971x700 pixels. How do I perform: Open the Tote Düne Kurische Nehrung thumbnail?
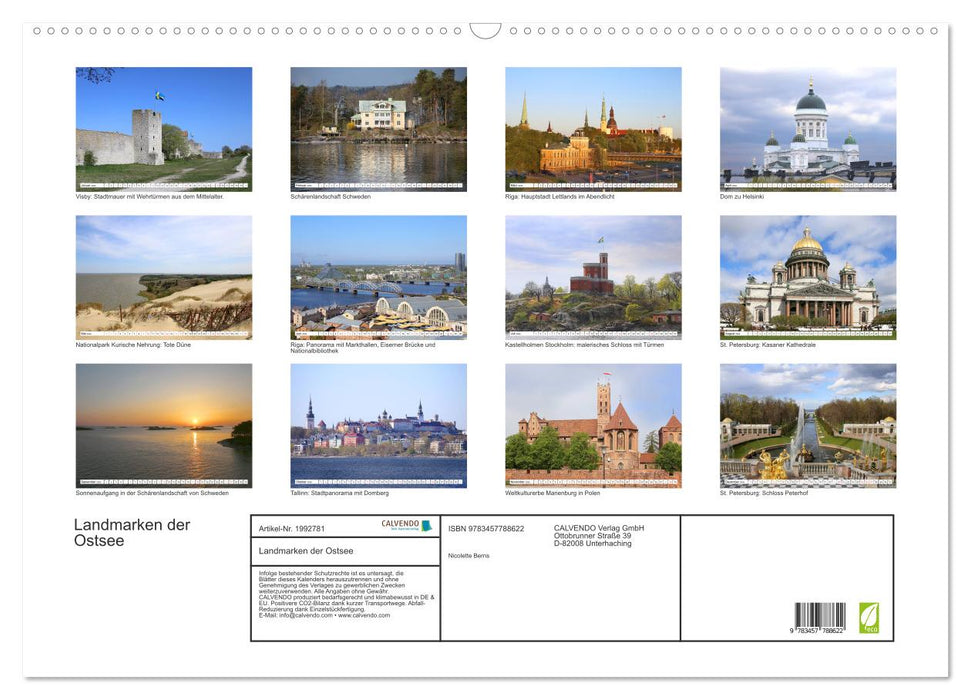164,277
